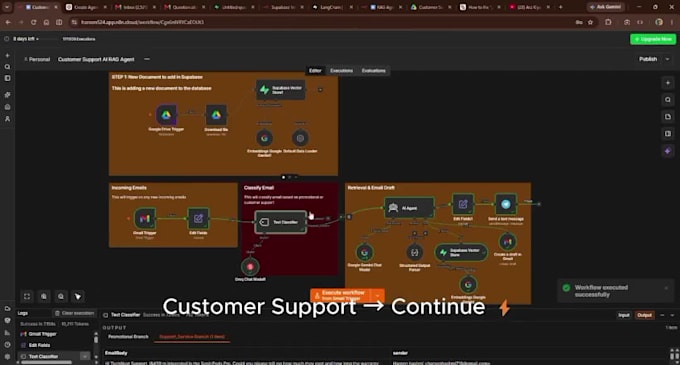The image size is (680, 365).
Task: Switch to the Inbox Gmail browser tab
Action: pos(135,7)
